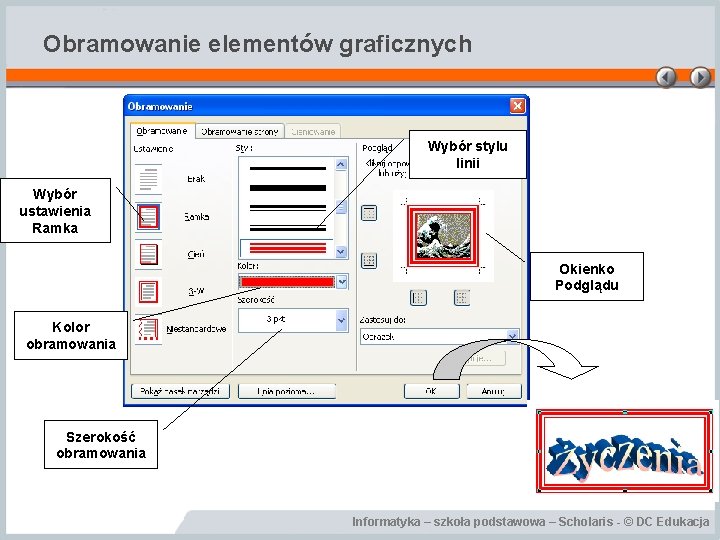The width and height of the screenshot is (720, 540).
Task: Click the style list scroll up arrow
Action: coord(341,164)
